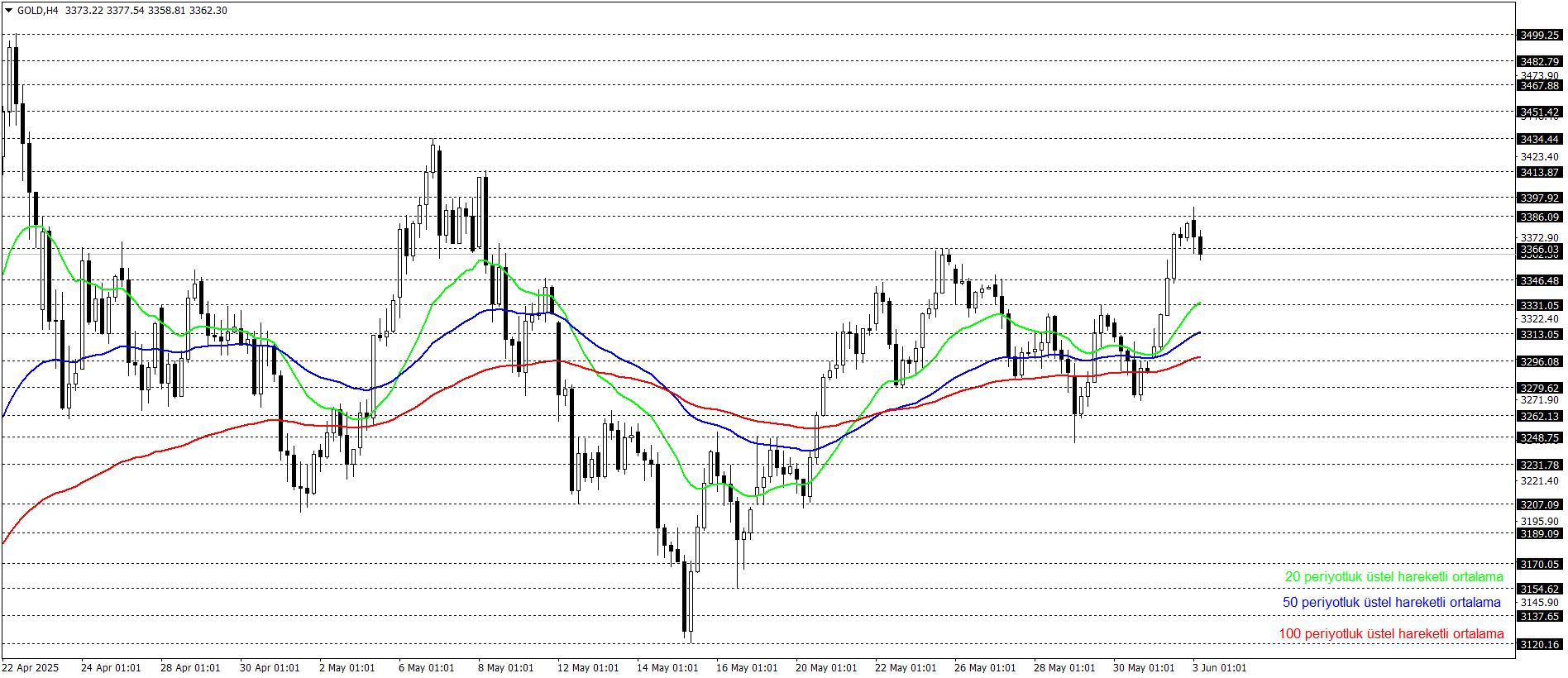Screen dimensions: 1568x678
Task: Click the 14 May 01:01 time label
Action: pos(667,667)
